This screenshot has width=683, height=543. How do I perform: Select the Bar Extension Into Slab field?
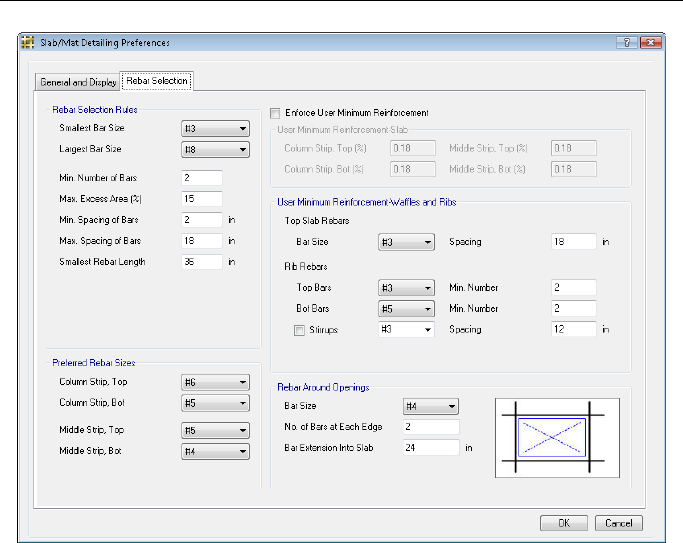coord(430,448)
